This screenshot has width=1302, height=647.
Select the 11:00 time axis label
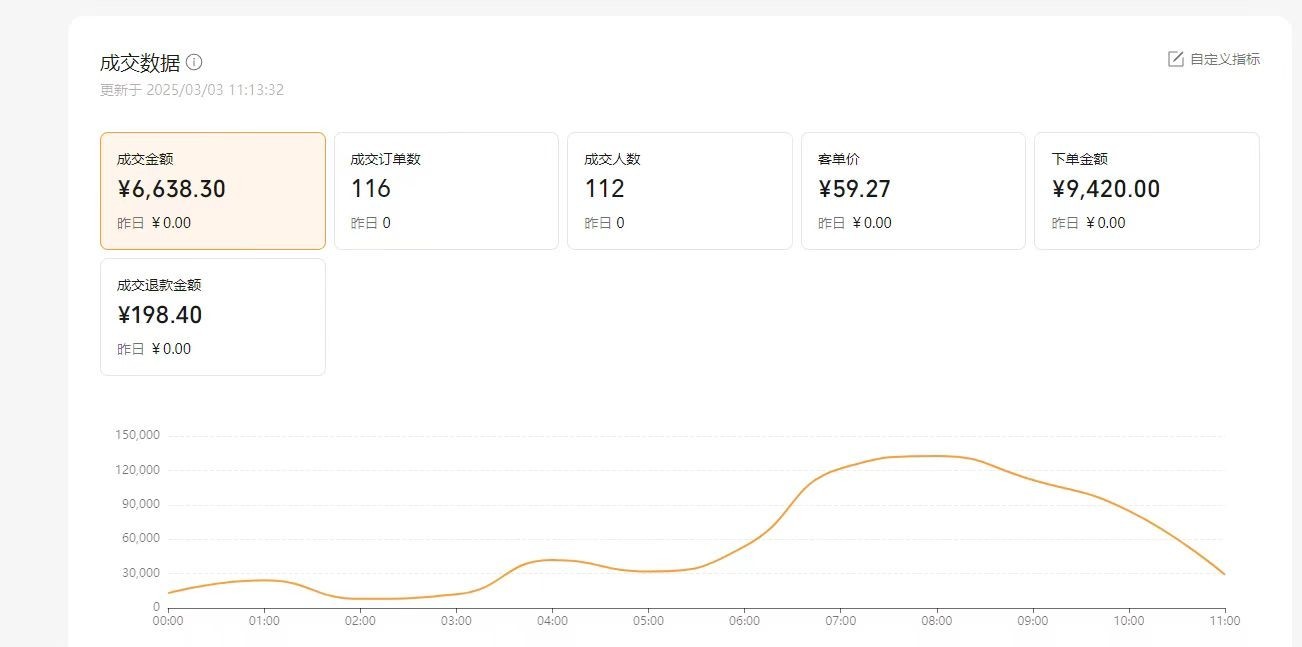pyautogui.click(x=1224, y=621)
